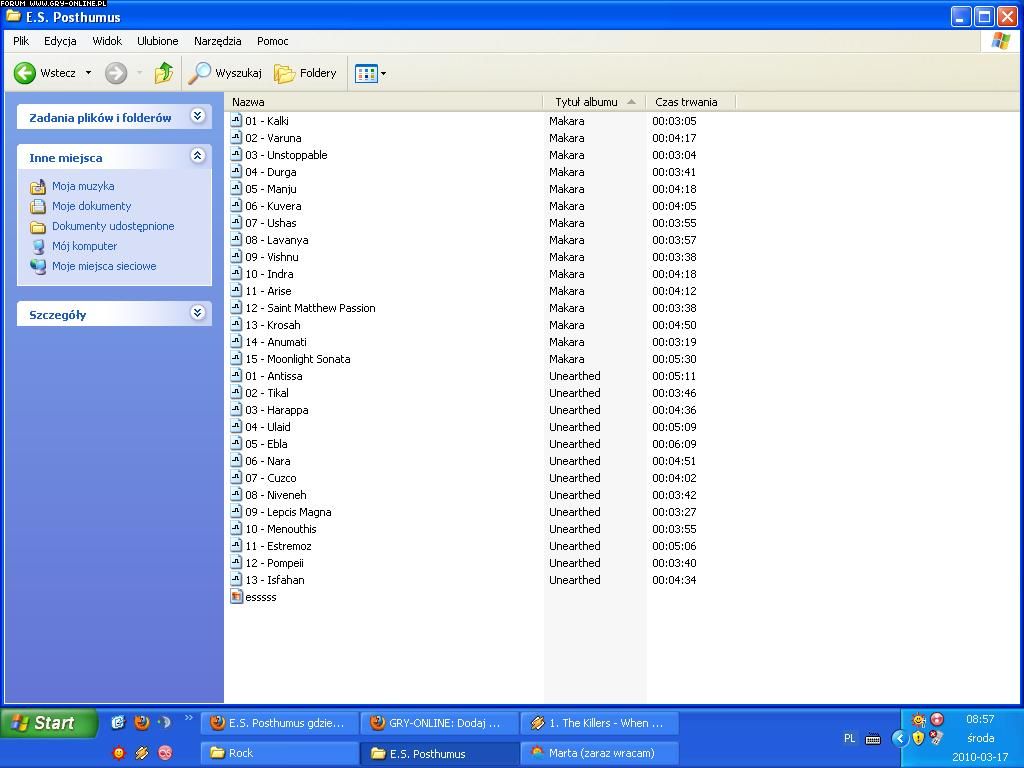Click the duration 00:06:09 cell
Viewport: 1024px width, 768px height.
pos(674,444)
